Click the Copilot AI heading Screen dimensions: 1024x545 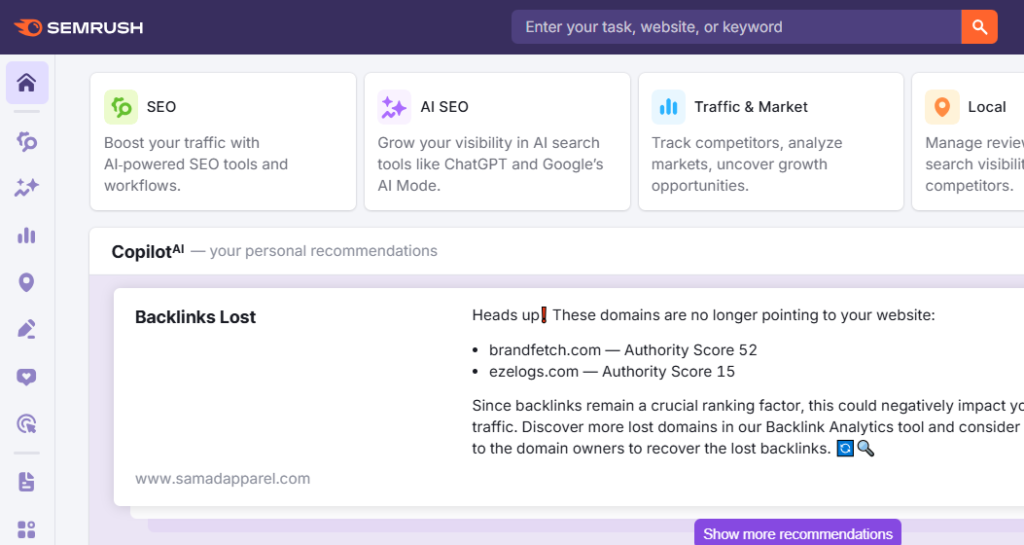[x=148, y=251]
